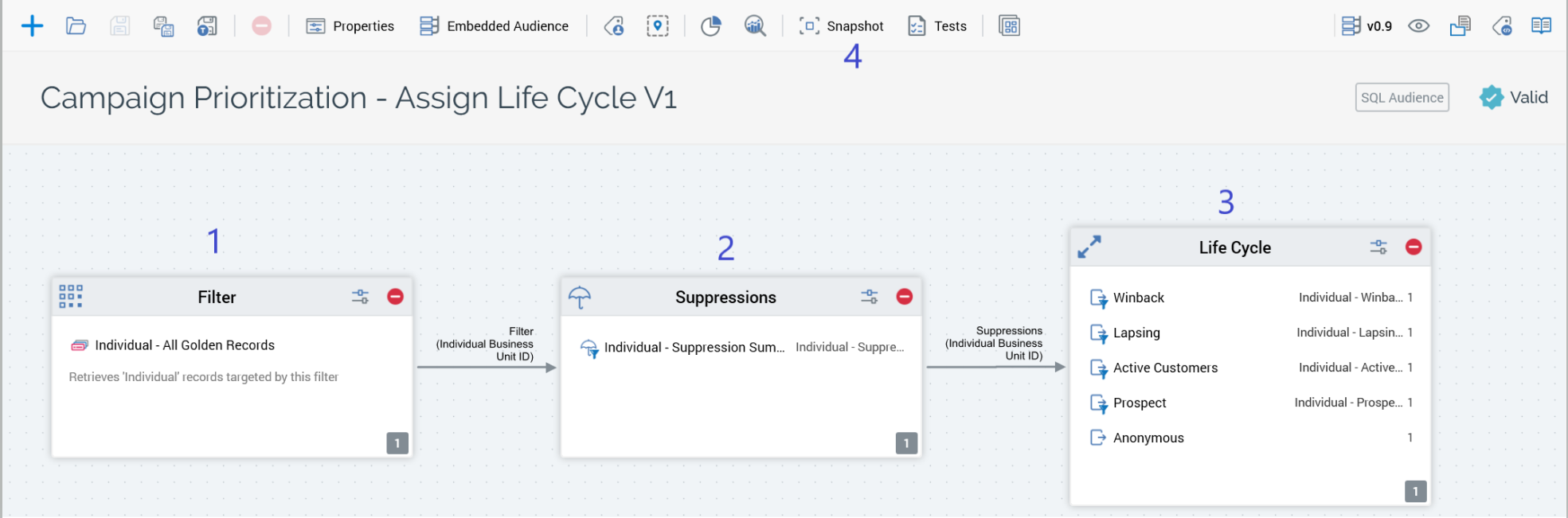Open the folder icon in toolbar

[76, 26]
